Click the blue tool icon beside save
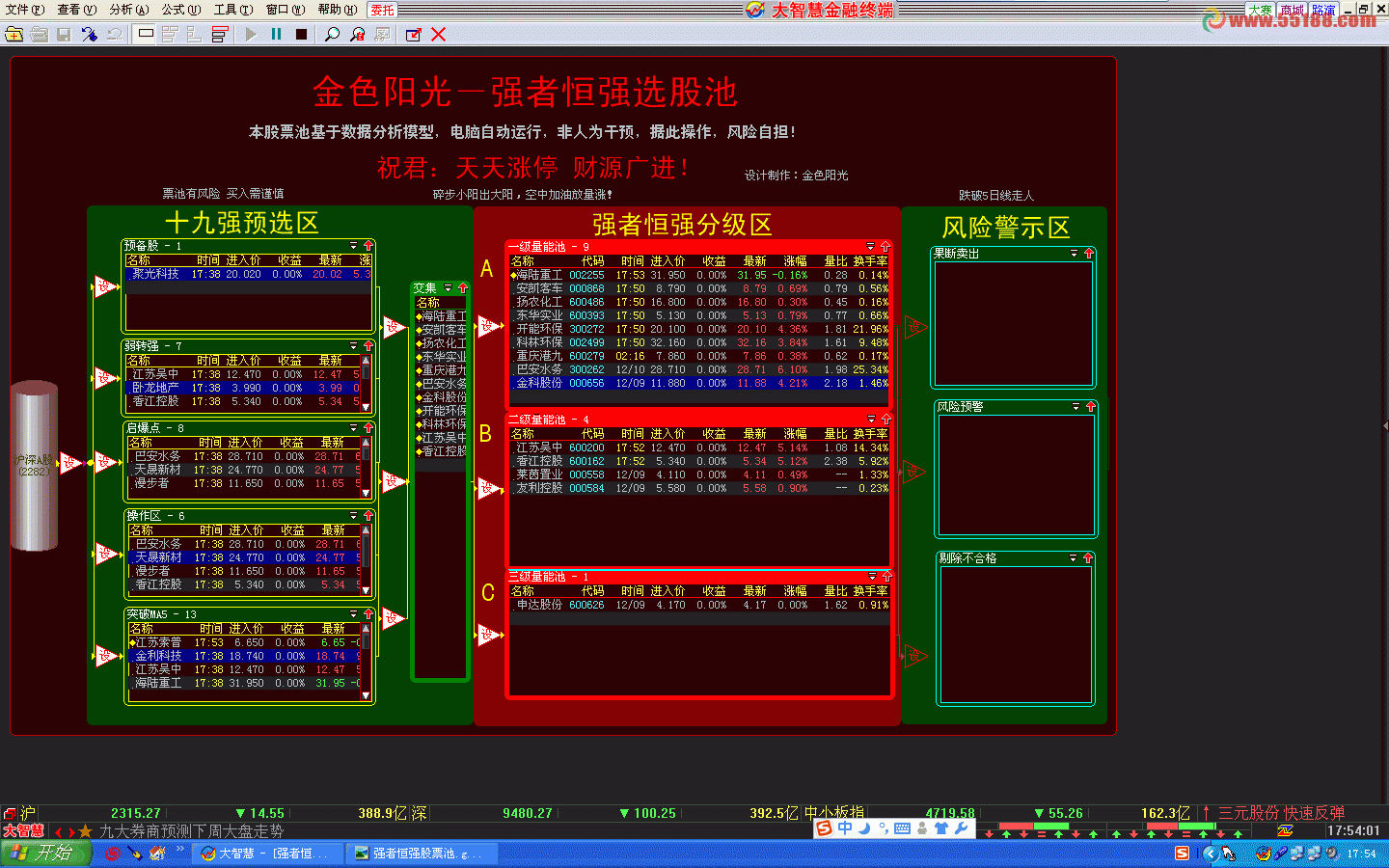Screen dimensions: 1389x868 [x=89, y=34]
